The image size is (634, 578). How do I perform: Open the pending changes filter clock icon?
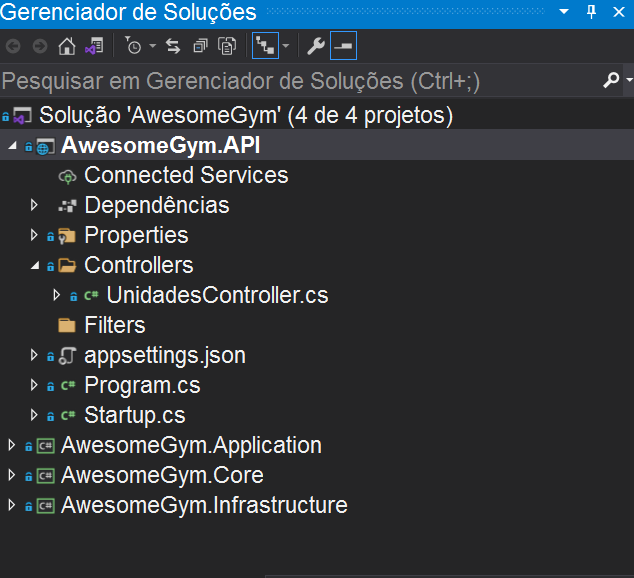pos(134,46)
